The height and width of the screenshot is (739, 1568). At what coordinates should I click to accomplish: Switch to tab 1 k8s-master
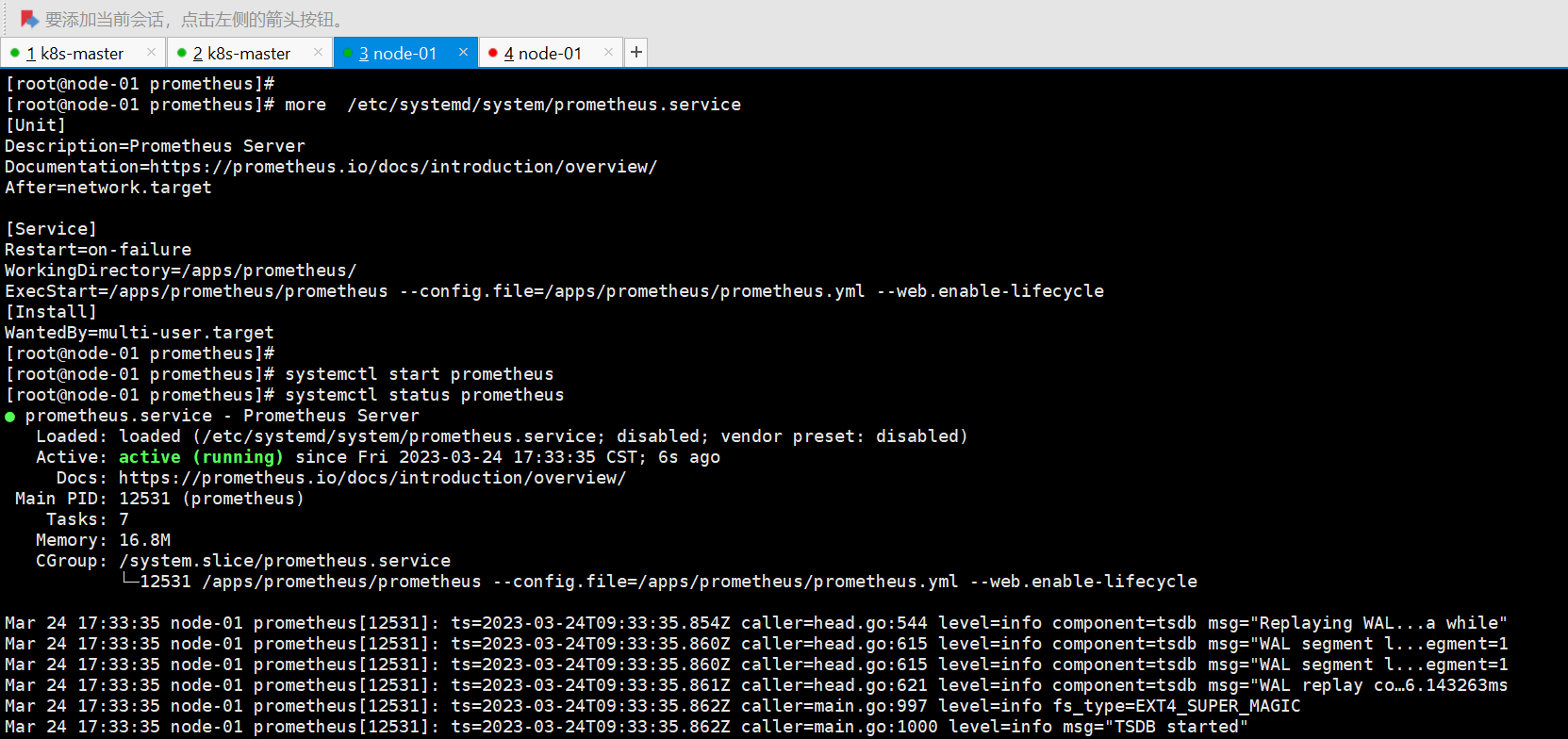coord(83,53)
